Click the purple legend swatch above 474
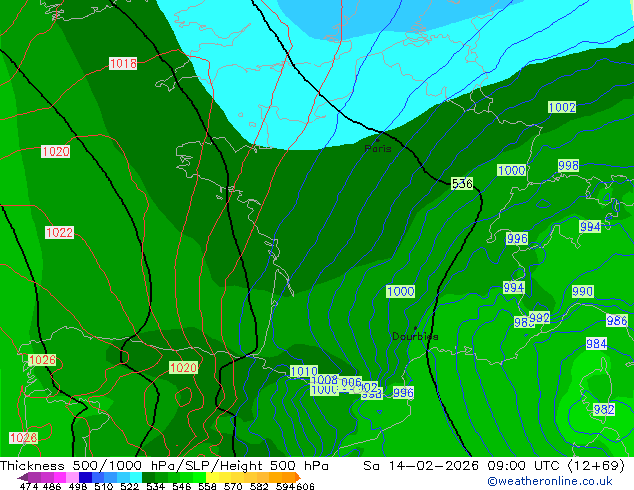This screenshot has width=634, height=490. [34, 477]
